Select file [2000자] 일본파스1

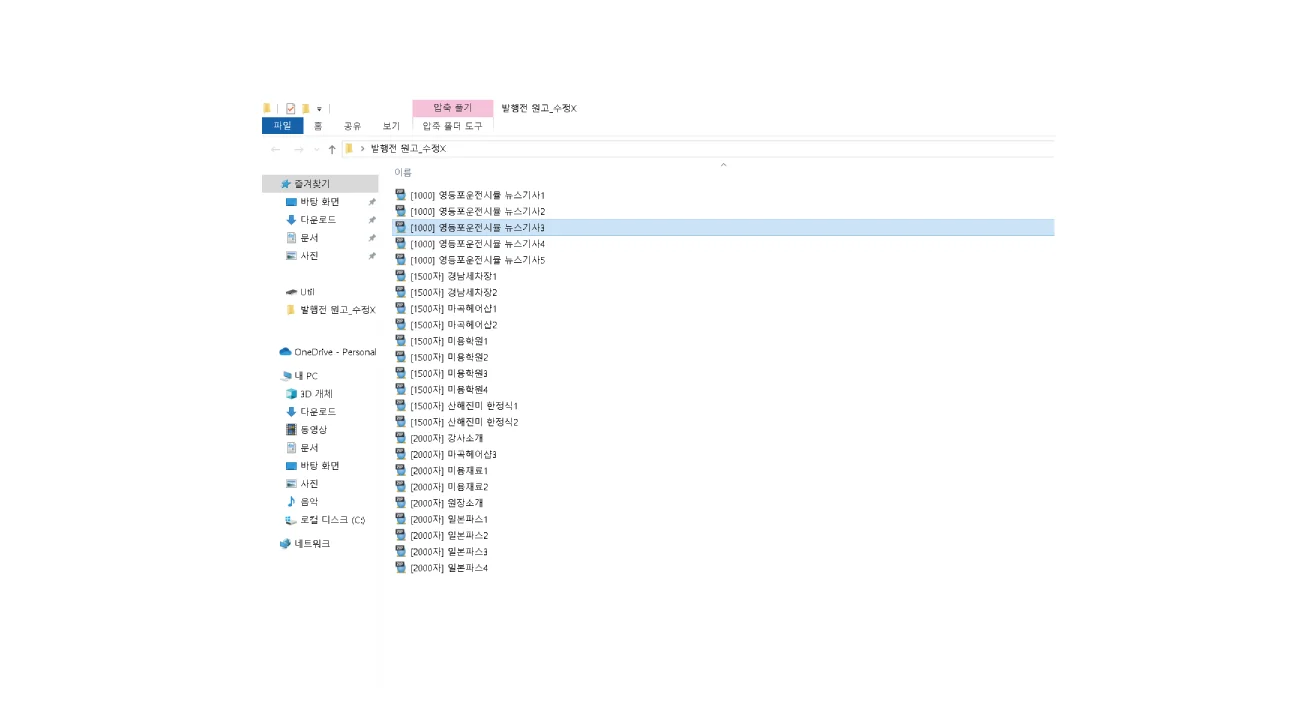point(449,519)
